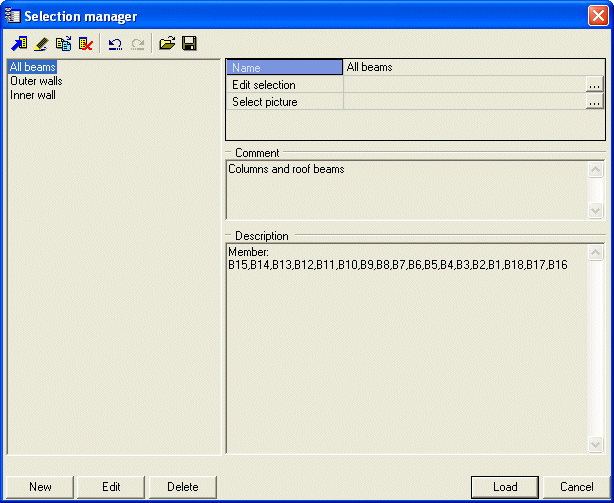Open the Edit selection ellipsis button
Viewport: 614px width, 503px height.
[x=594, y=85]
